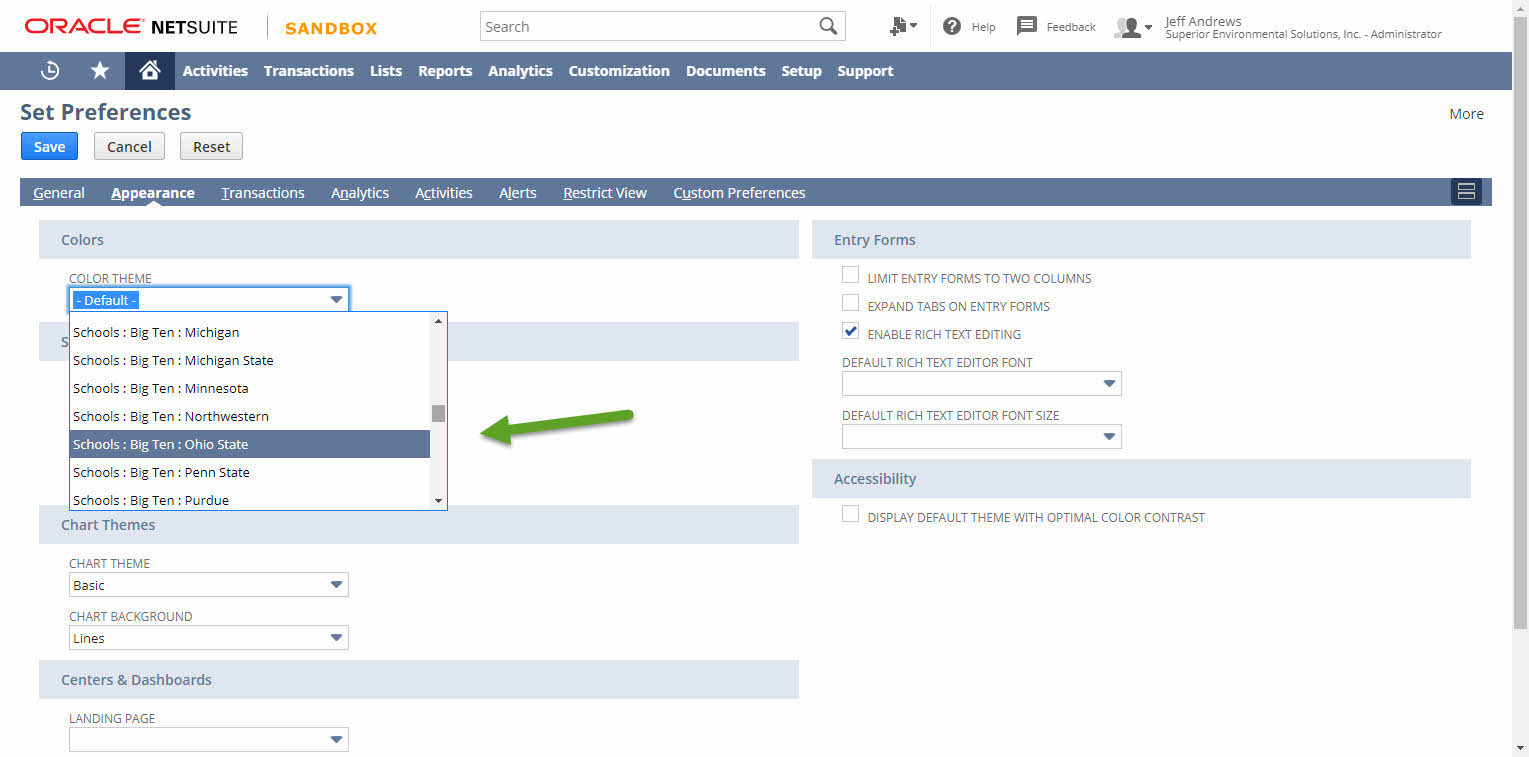Open the Chart Background dropdown
The image size is (1529, 757).
point(337,637)
